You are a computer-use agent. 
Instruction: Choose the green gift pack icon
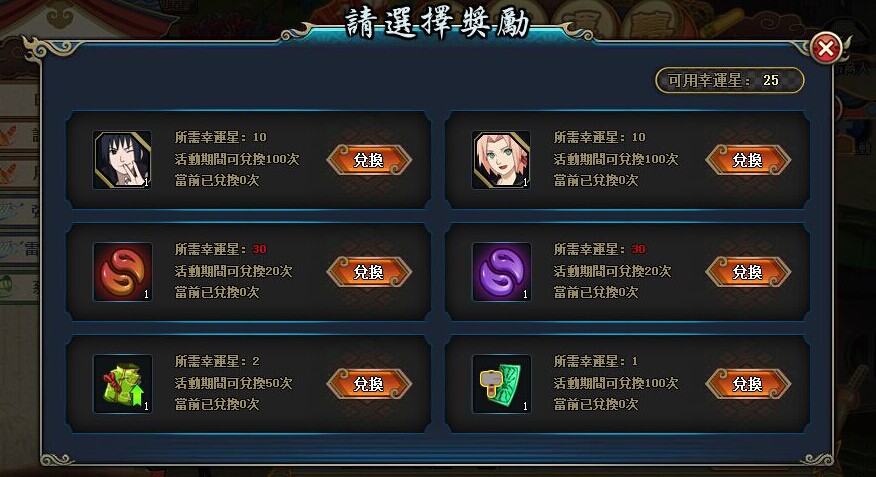(x=122, y=384)
